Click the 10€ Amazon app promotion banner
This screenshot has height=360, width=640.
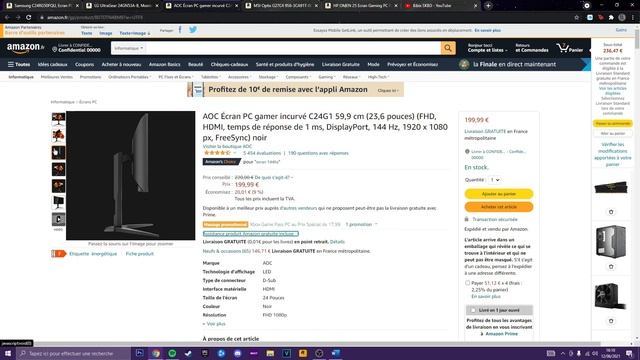pyautogui.click(x=296, y=89)
